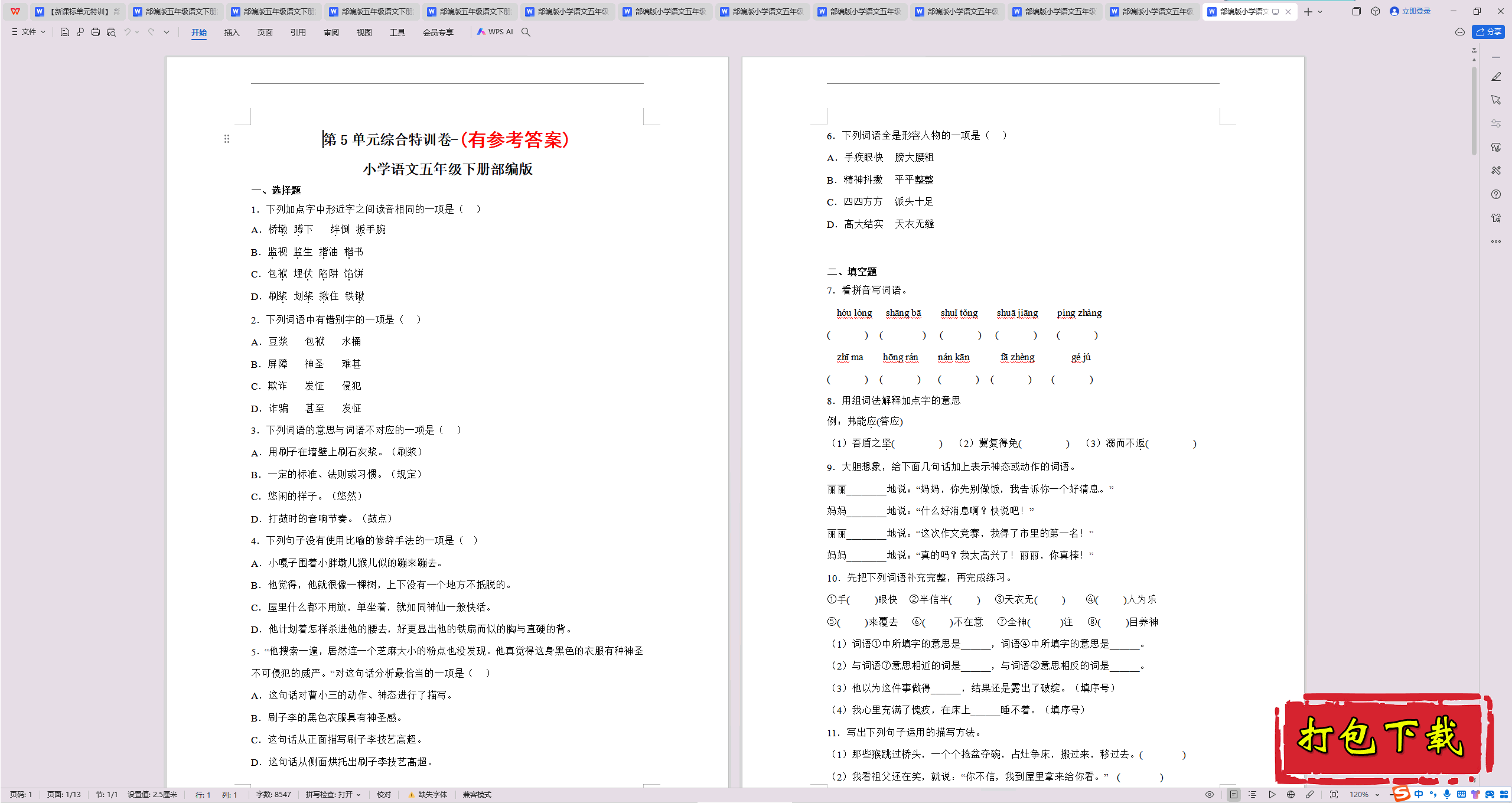Open the 会员专享 ribbon tab
Image resolution: width=1512 pixels, height=803 pixels.
tap(438, 32)
